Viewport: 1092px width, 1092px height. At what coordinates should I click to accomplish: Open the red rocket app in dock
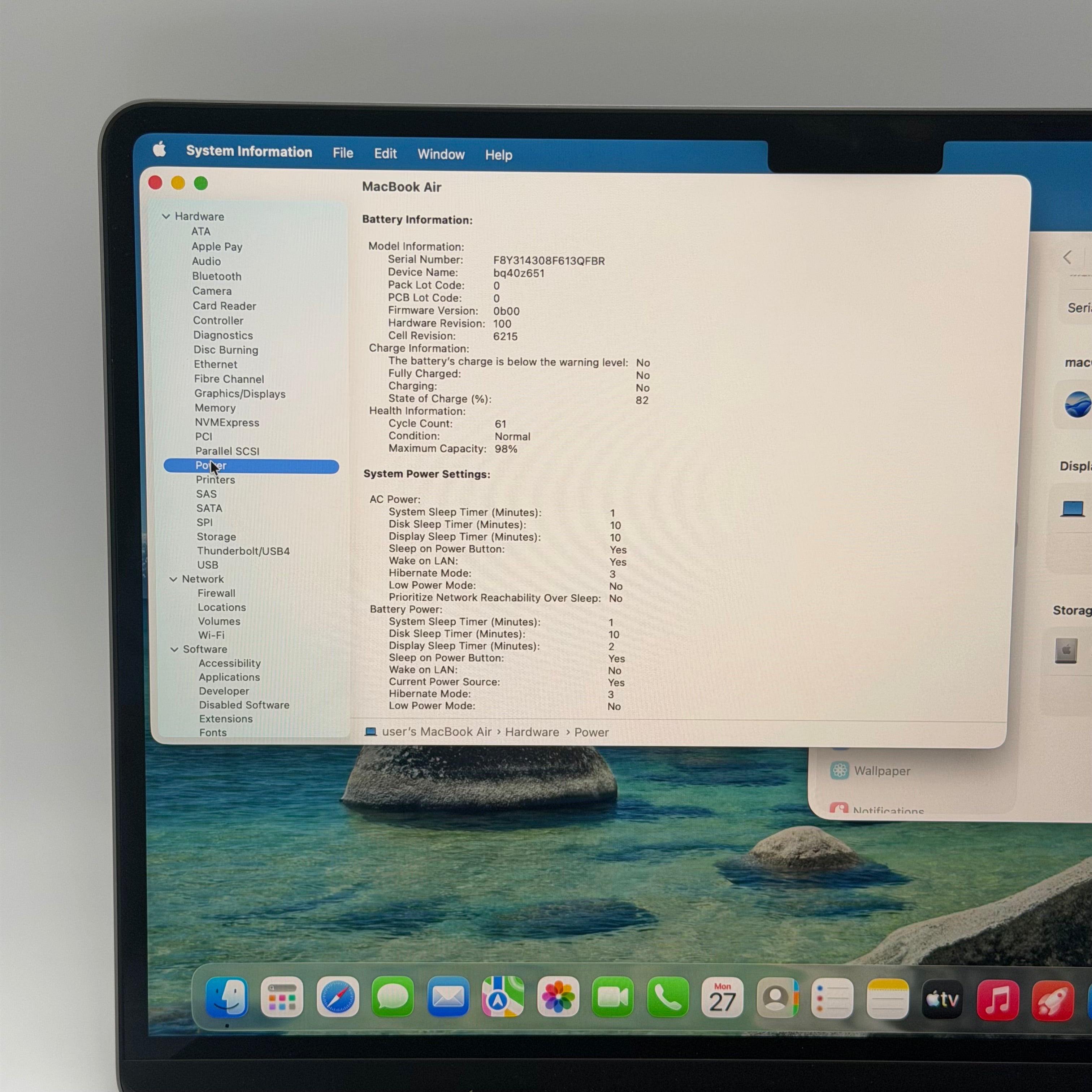click(1052, 1001)
